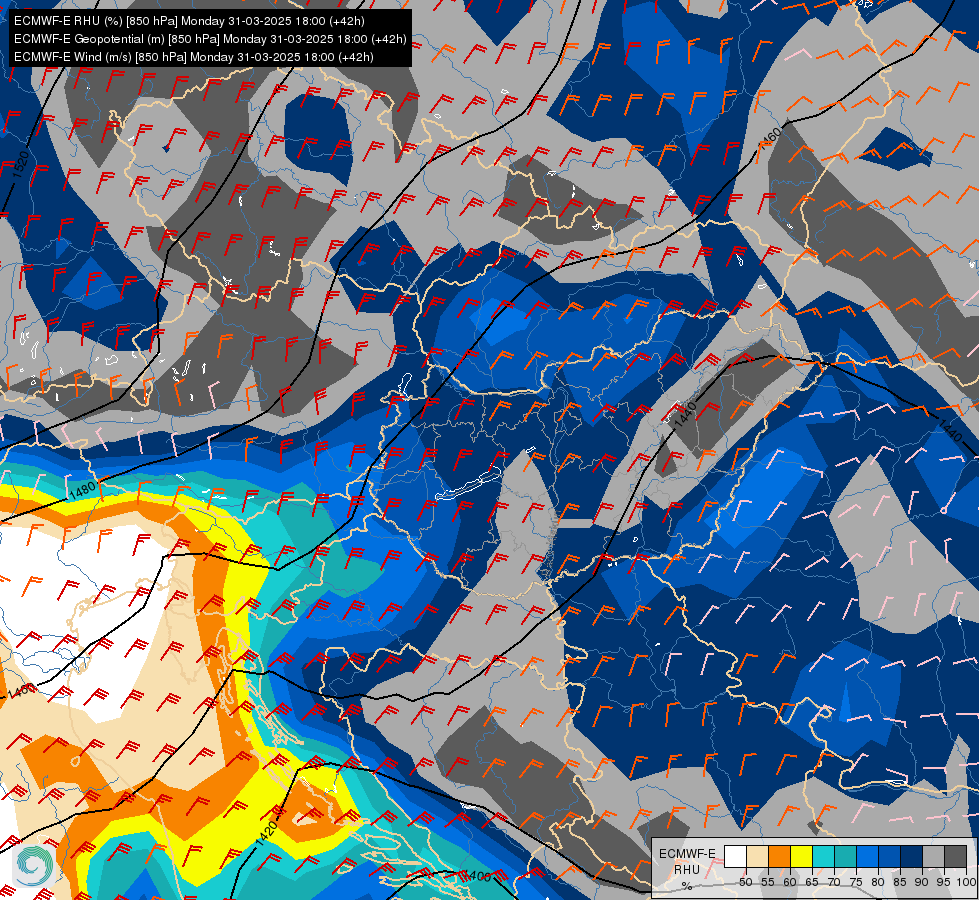Click the legend value 85
The height and width of the screenshot is (900, 979).
(900, 882)
